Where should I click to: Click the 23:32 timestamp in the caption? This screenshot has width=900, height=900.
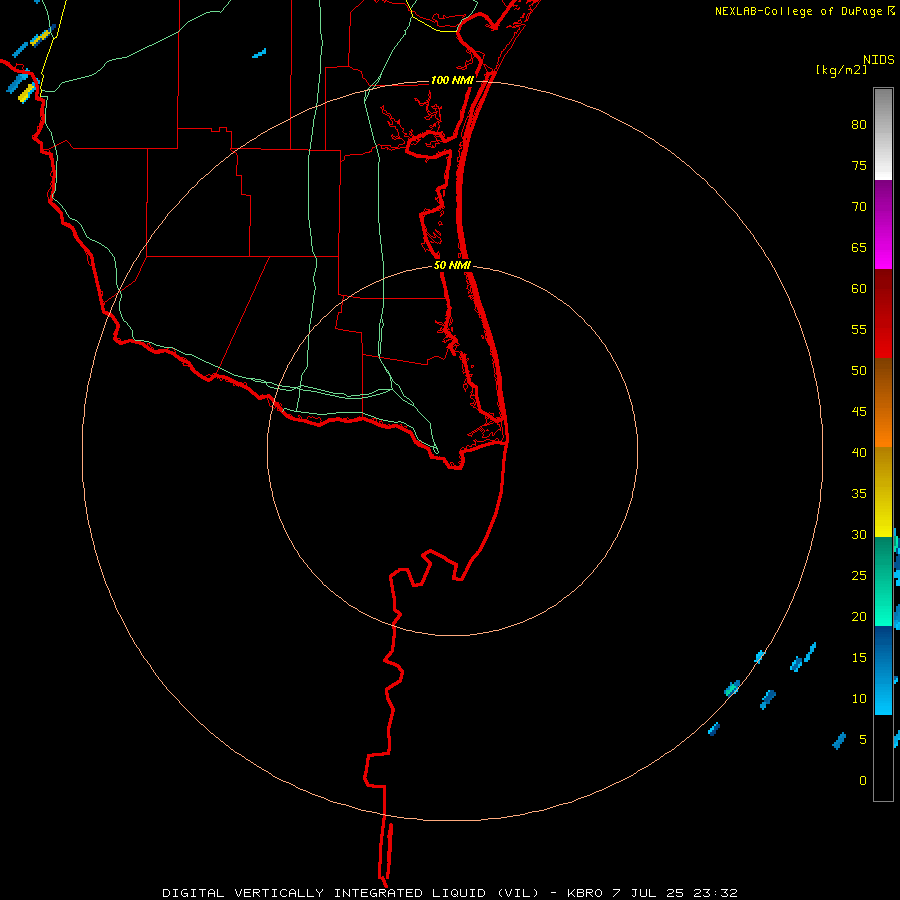coord(715,893)
